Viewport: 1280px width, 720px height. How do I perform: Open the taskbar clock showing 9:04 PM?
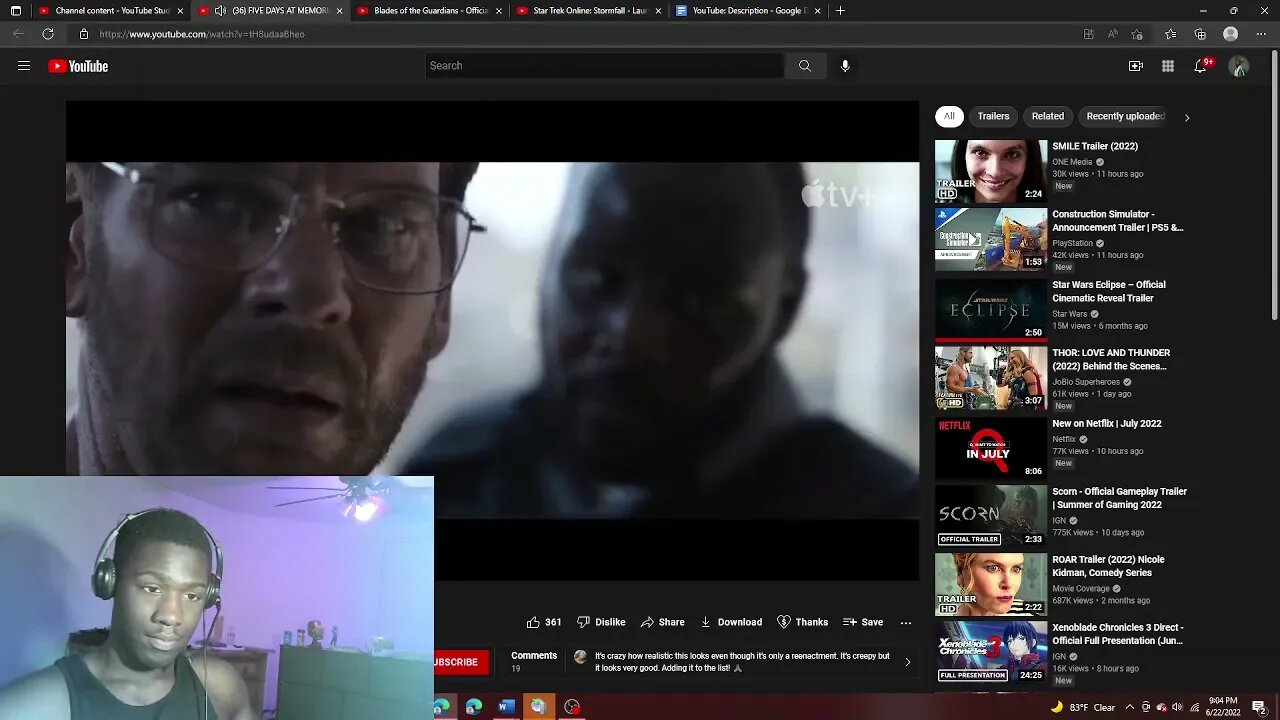click(1222, 707)
